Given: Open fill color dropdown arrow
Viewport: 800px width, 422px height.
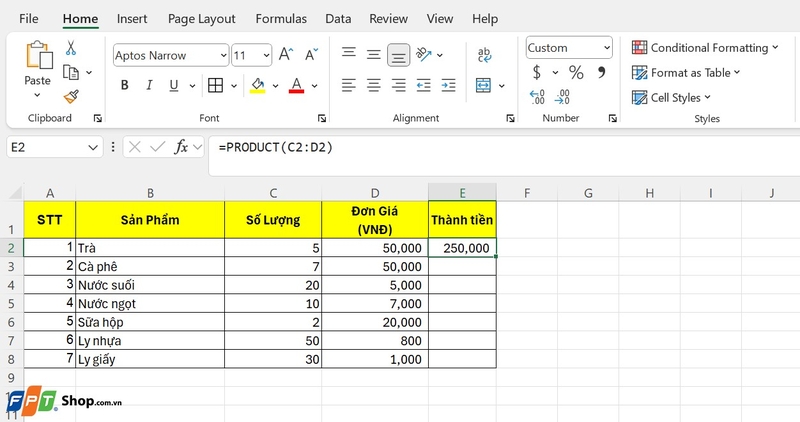Looking at the screenshot, I should tap(275, 86).
